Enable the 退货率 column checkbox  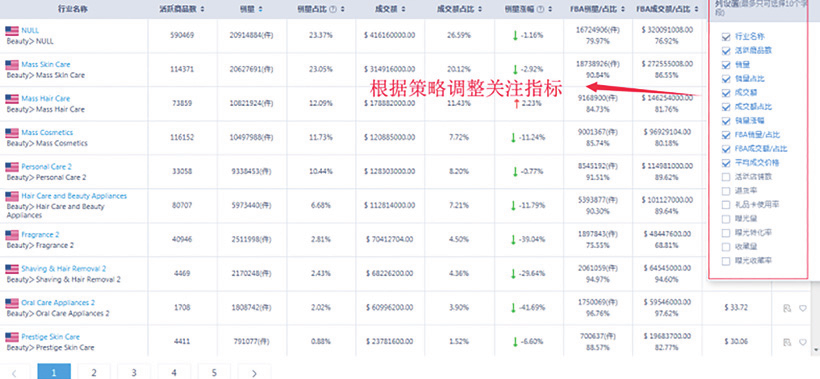(x=725, y=191)
